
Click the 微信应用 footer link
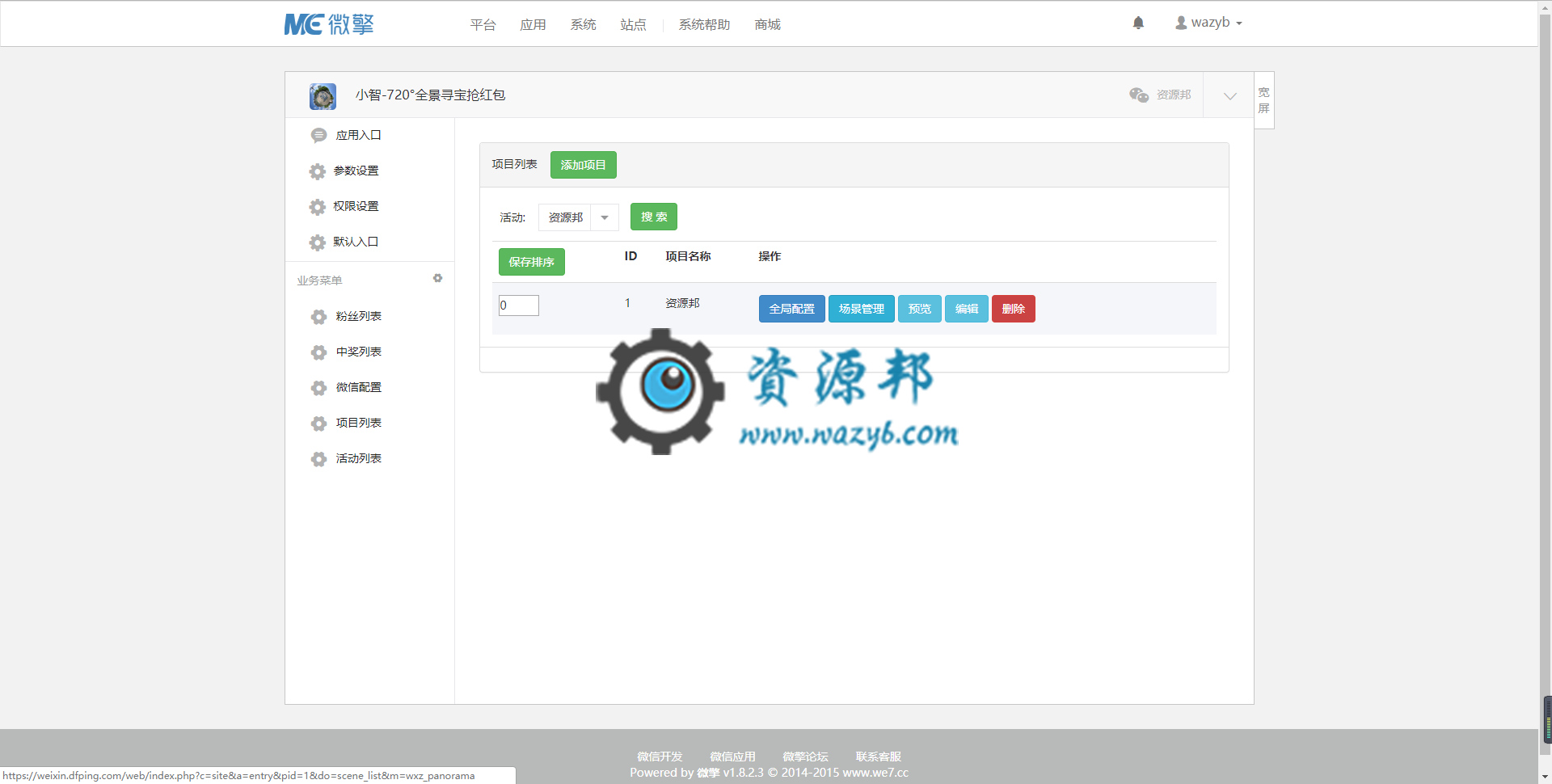pyautogui.click(x=732, y=757)
